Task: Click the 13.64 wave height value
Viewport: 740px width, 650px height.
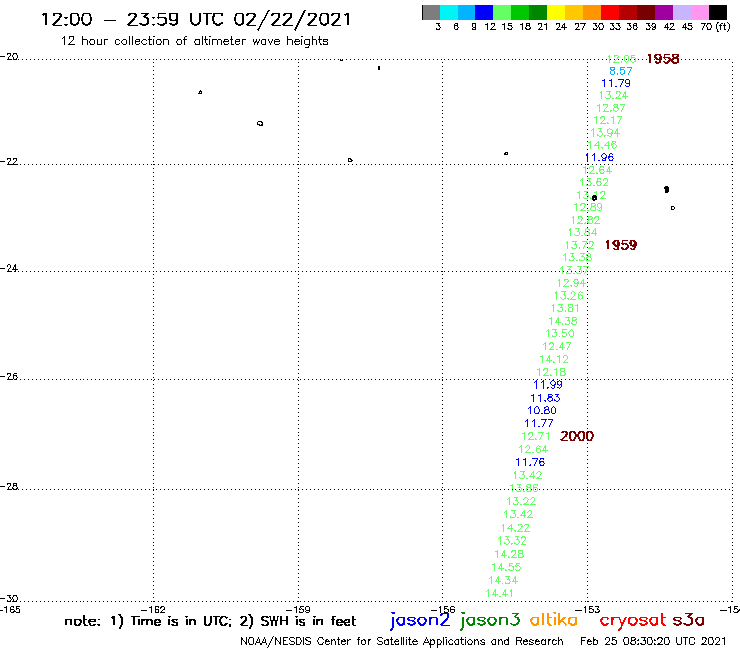Action: pos(582,232)
